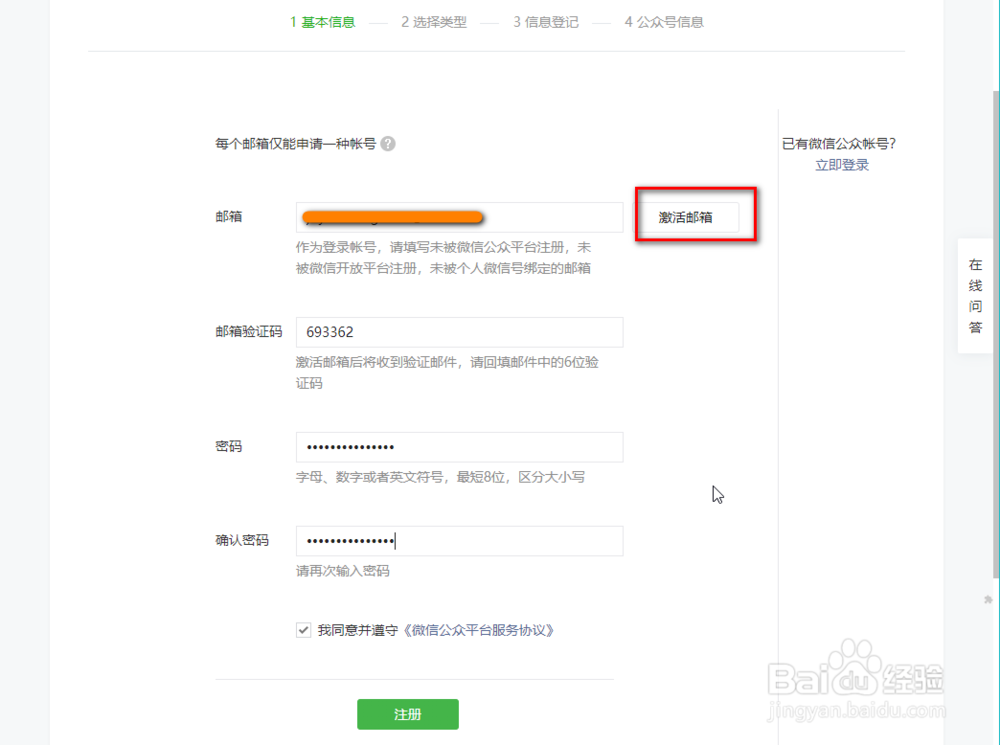Click the small pin icon near scrollbar
Viewport: 1000px width, 745px height.
coord(988,600)
